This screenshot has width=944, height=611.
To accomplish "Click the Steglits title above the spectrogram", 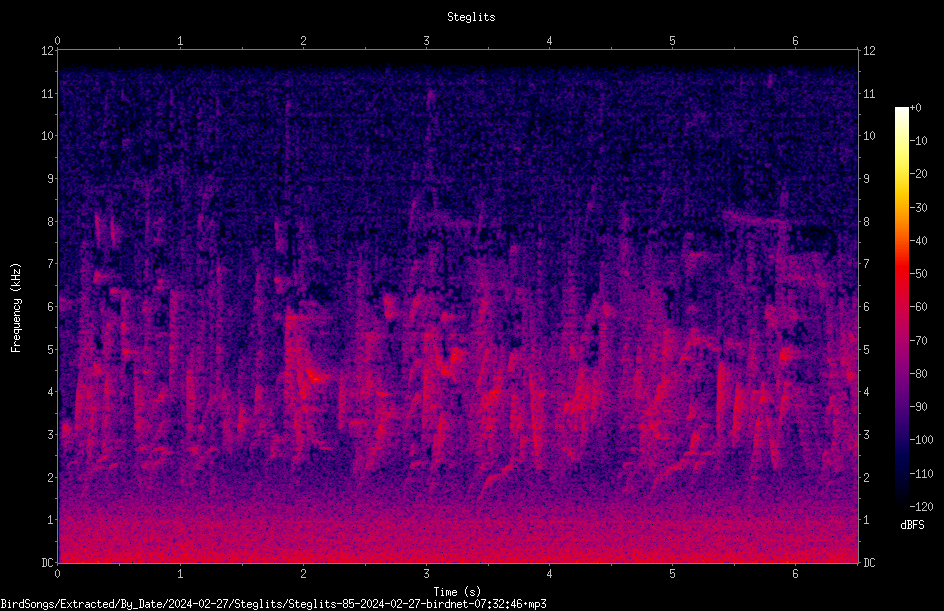I will pos(471,17).
